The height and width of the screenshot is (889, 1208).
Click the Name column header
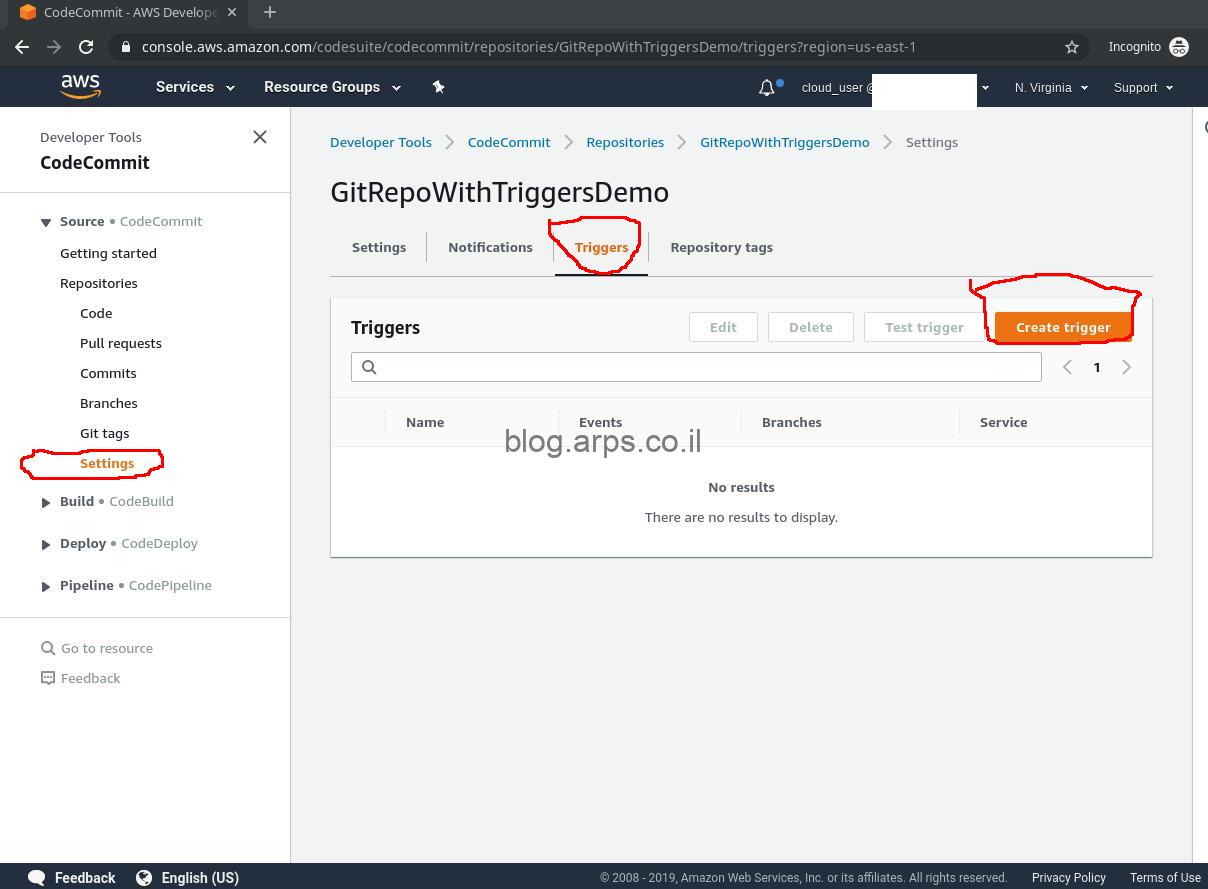tap(425, 422)
